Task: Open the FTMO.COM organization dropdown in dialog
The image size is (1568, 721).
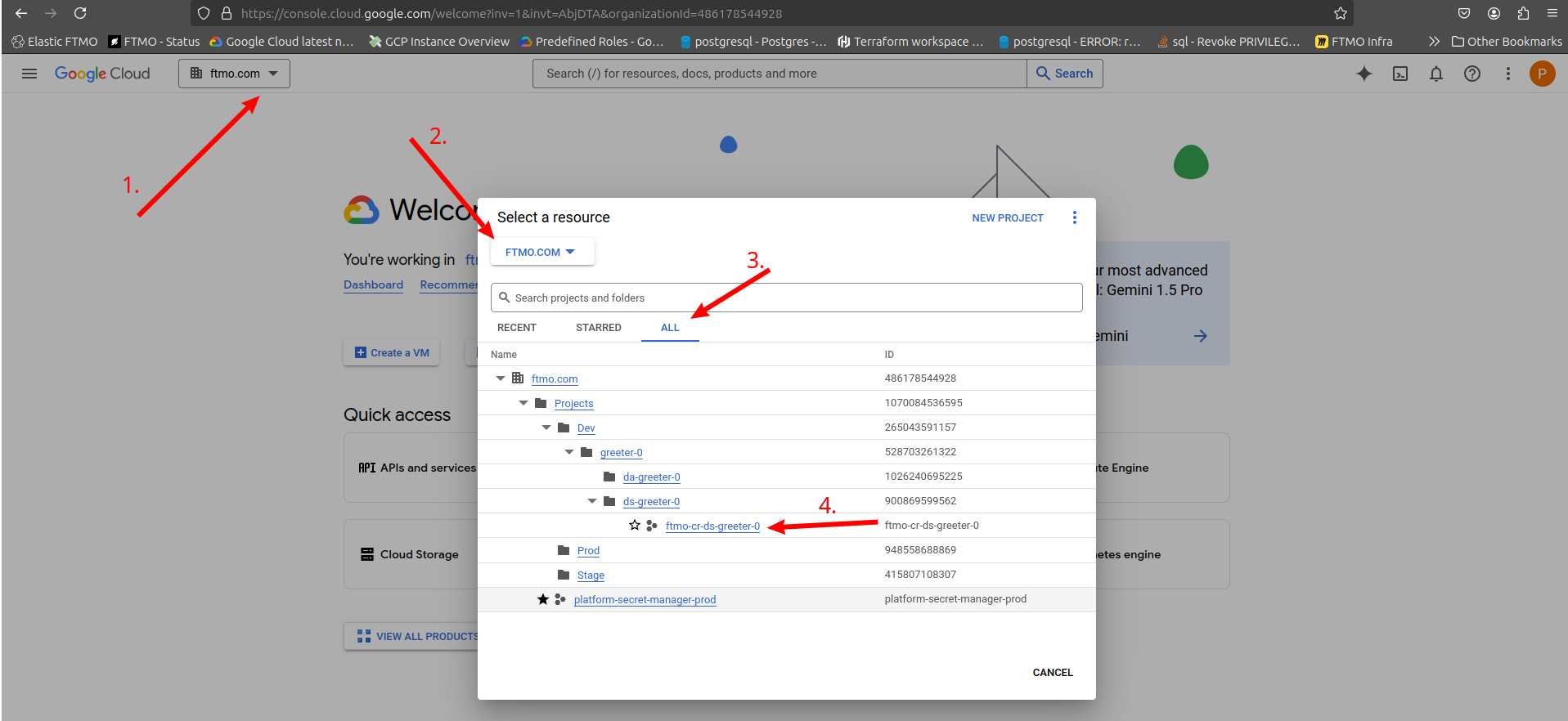Action: pos(541,252)
